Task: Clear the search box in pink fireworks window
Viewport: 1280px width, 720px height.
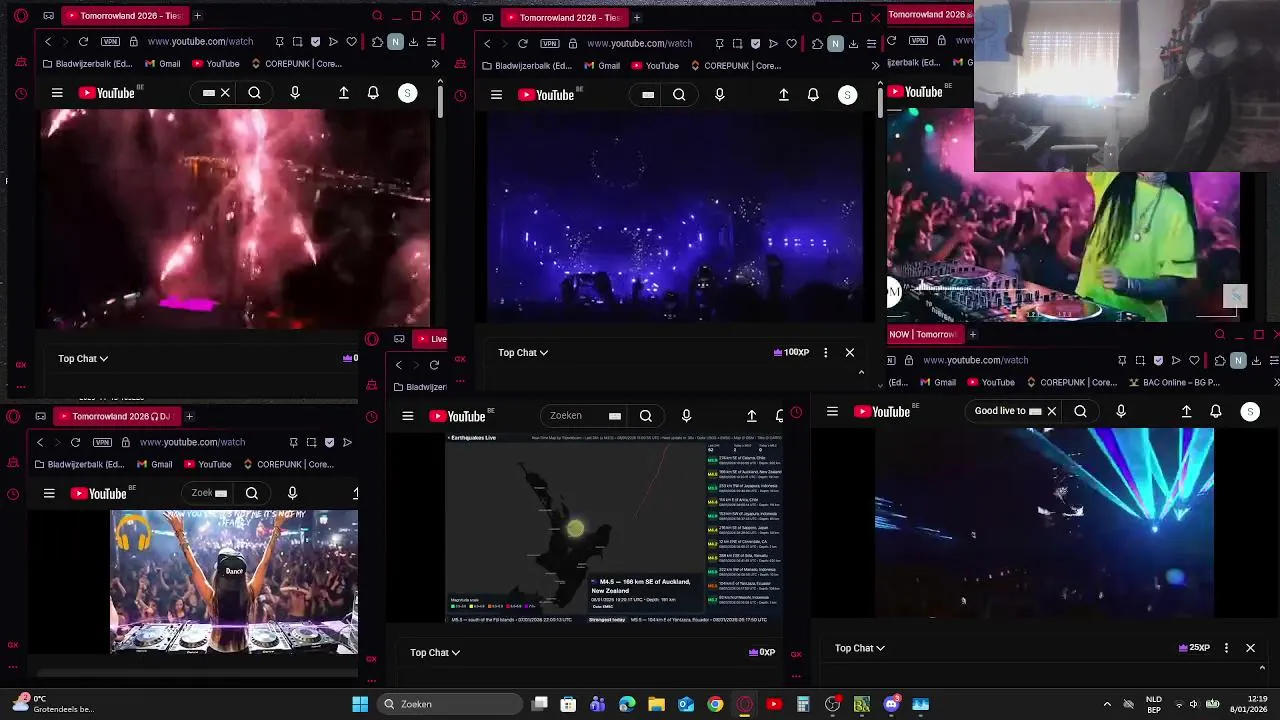Action: (x=225, y=93)
